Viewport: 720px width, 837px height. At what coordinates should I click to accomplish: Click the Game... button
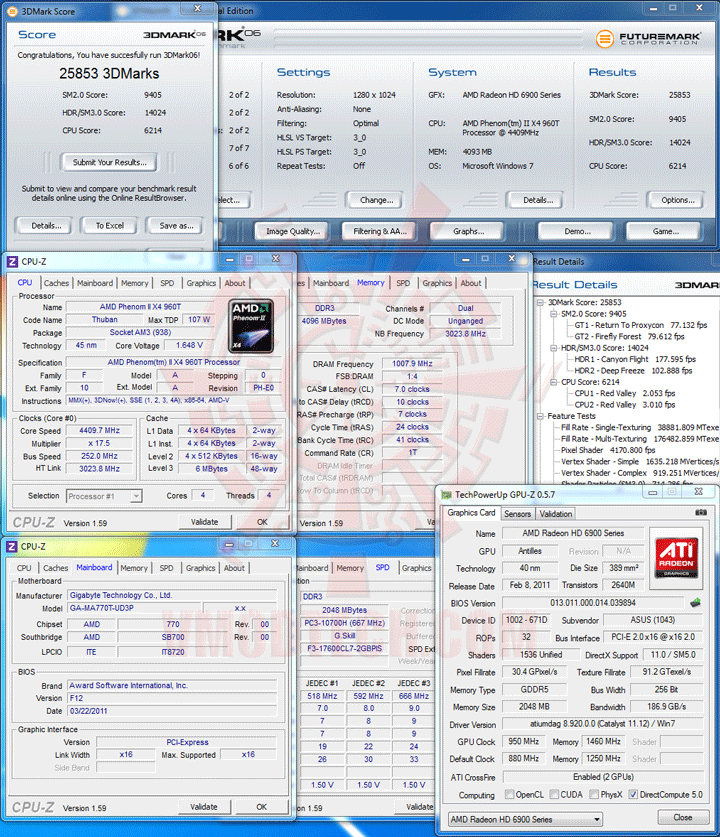click(666, 231)
